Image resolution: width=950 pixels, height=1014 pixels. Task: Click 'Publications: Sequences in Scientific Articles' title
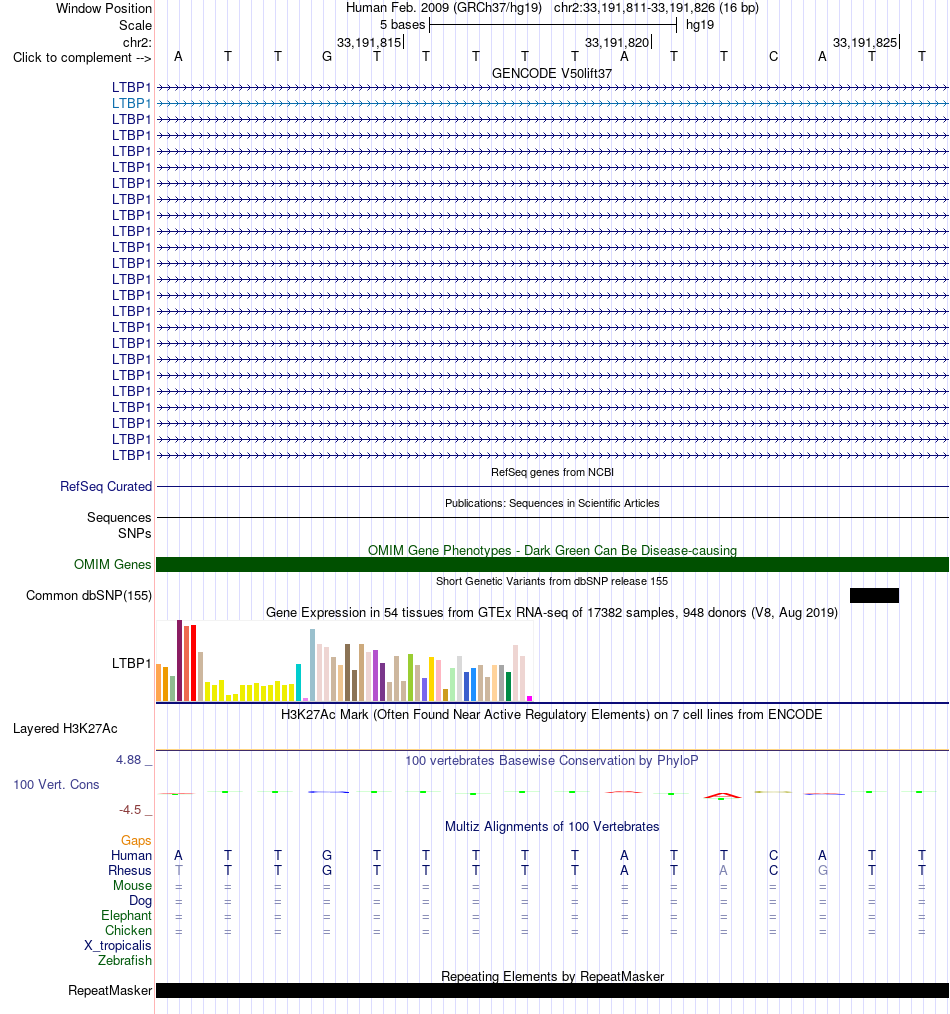pos(552,503)
